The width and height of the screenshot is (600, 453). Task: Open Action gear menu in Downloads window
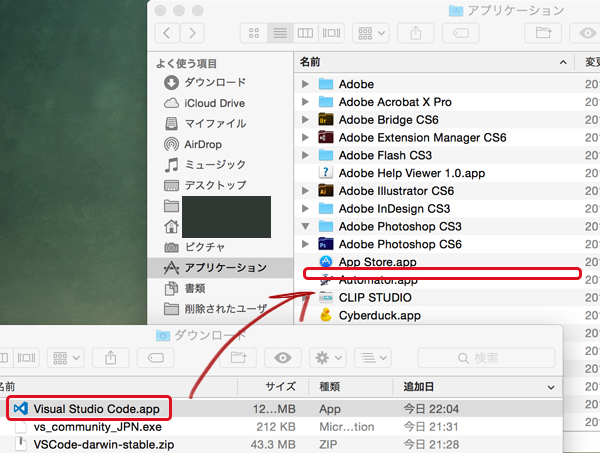tap(328, 358)
